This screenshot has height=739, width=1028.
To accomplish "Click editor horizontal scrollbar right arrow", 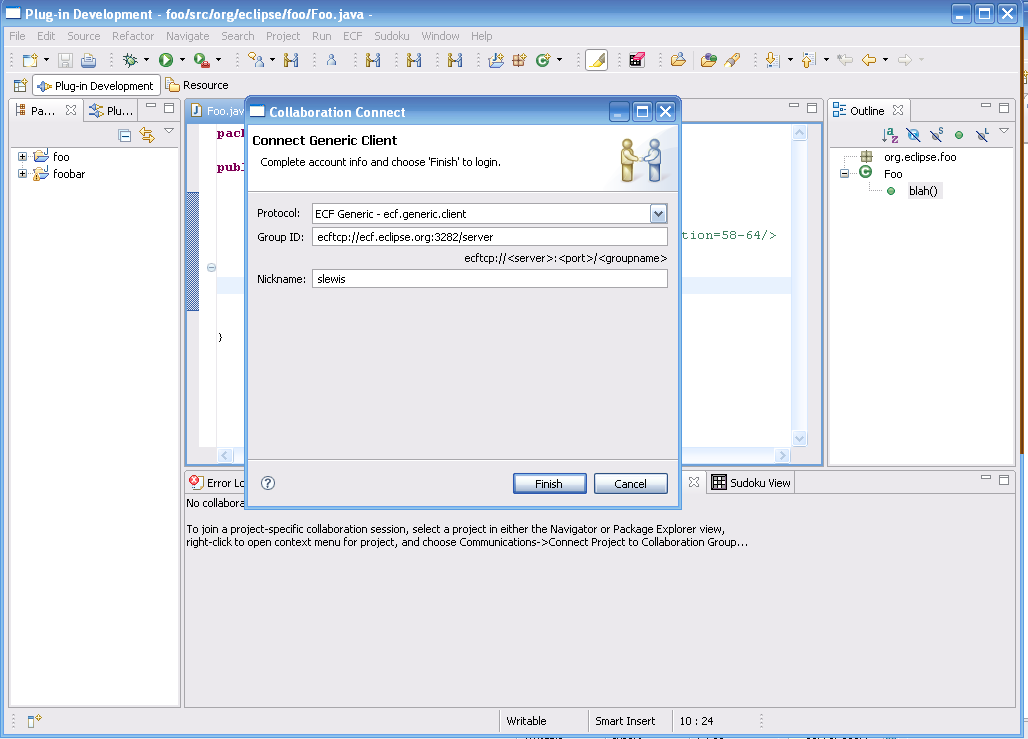I will pos(781,455).
